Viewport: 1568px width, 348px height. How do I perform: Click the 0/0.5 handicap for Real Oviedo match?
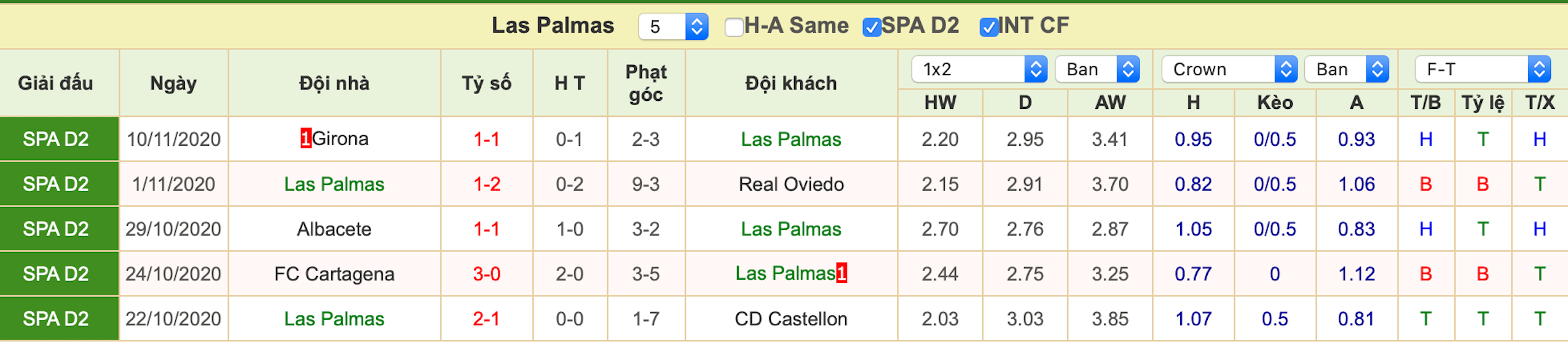click(x=1275, y=184)
